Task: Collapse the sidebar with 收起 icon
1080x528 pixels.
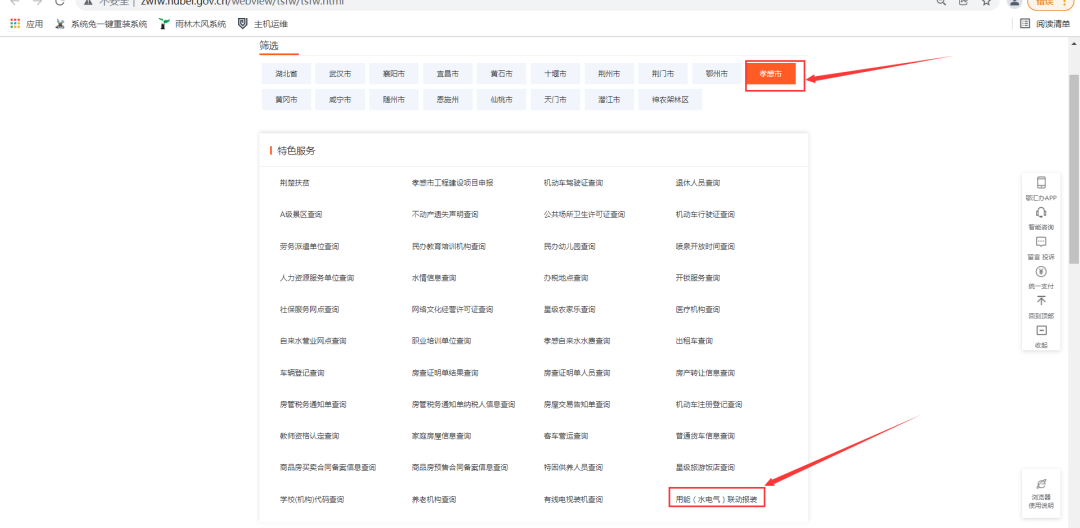Action: (1041, 331)
